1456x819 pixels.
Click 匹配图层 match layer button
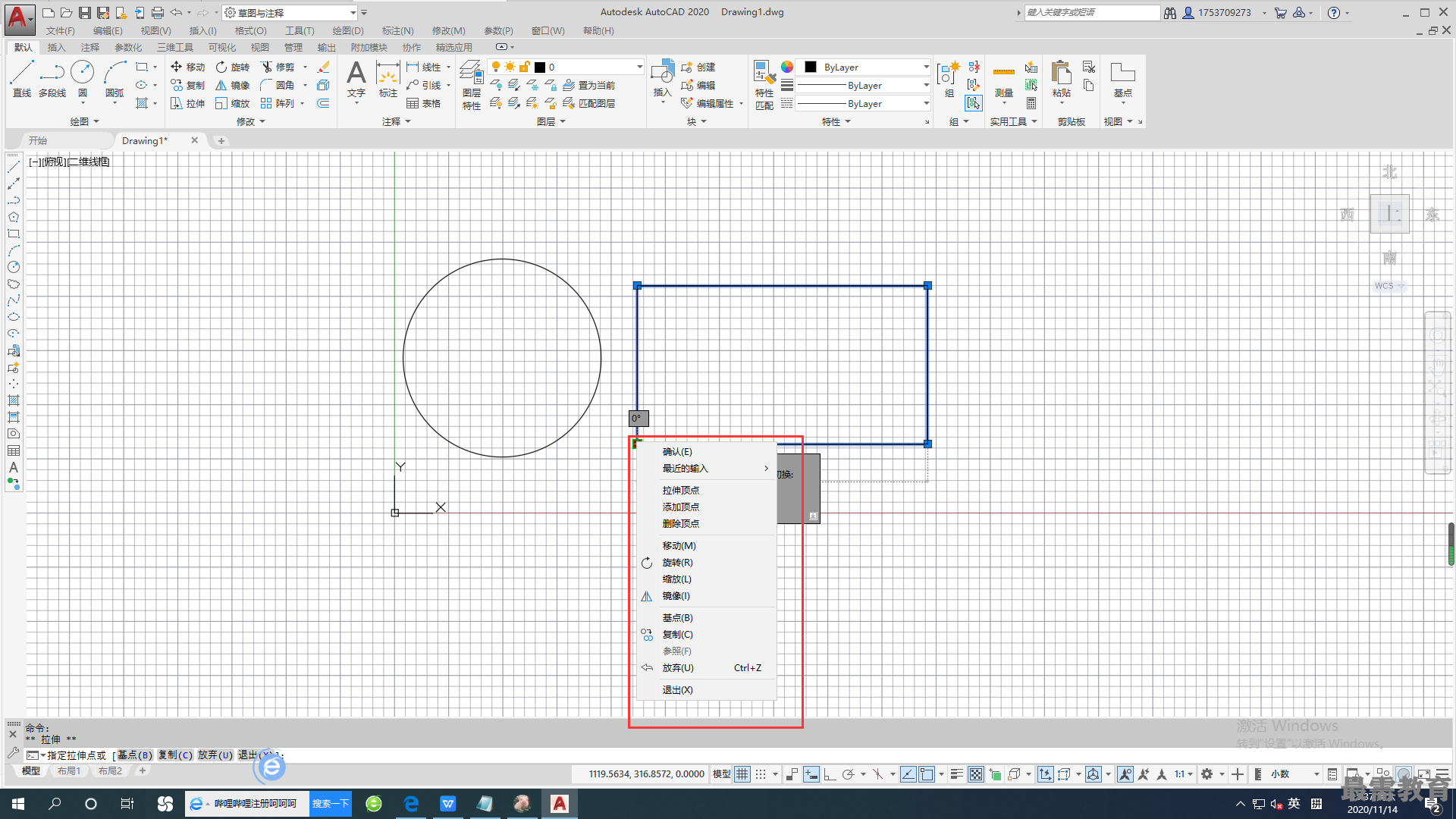click(588, 103)
